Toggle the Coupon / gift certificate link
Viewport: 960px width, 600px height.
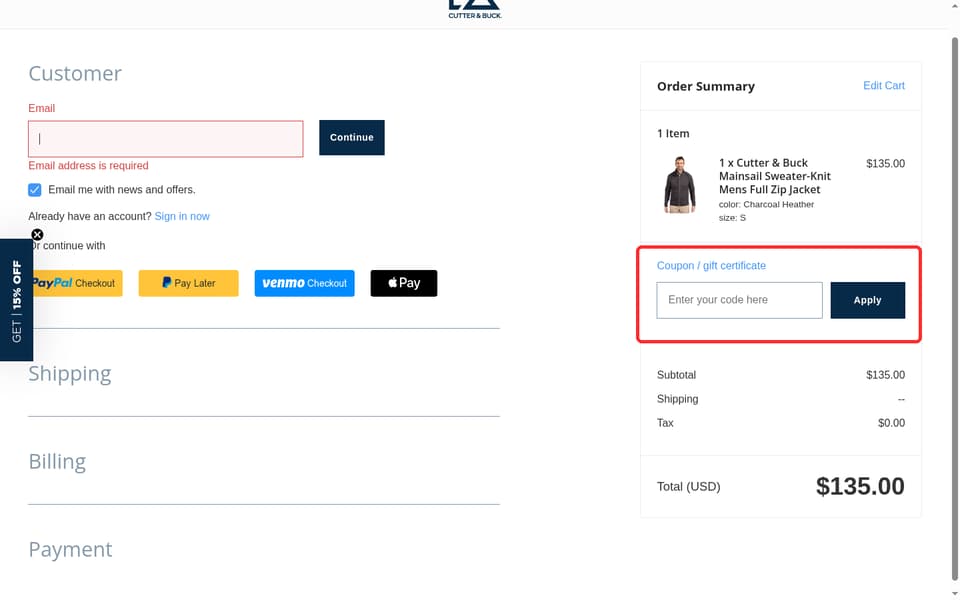(711, 266)
